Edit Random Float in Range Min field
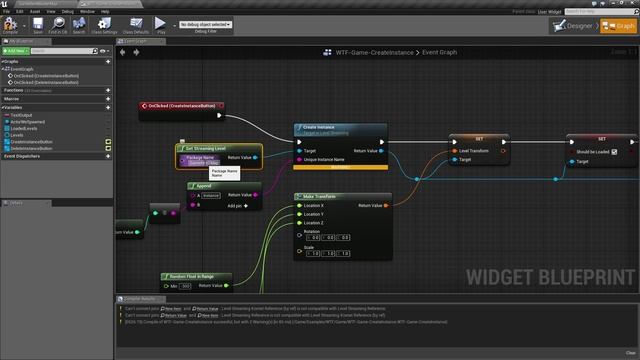 [185, 286]
